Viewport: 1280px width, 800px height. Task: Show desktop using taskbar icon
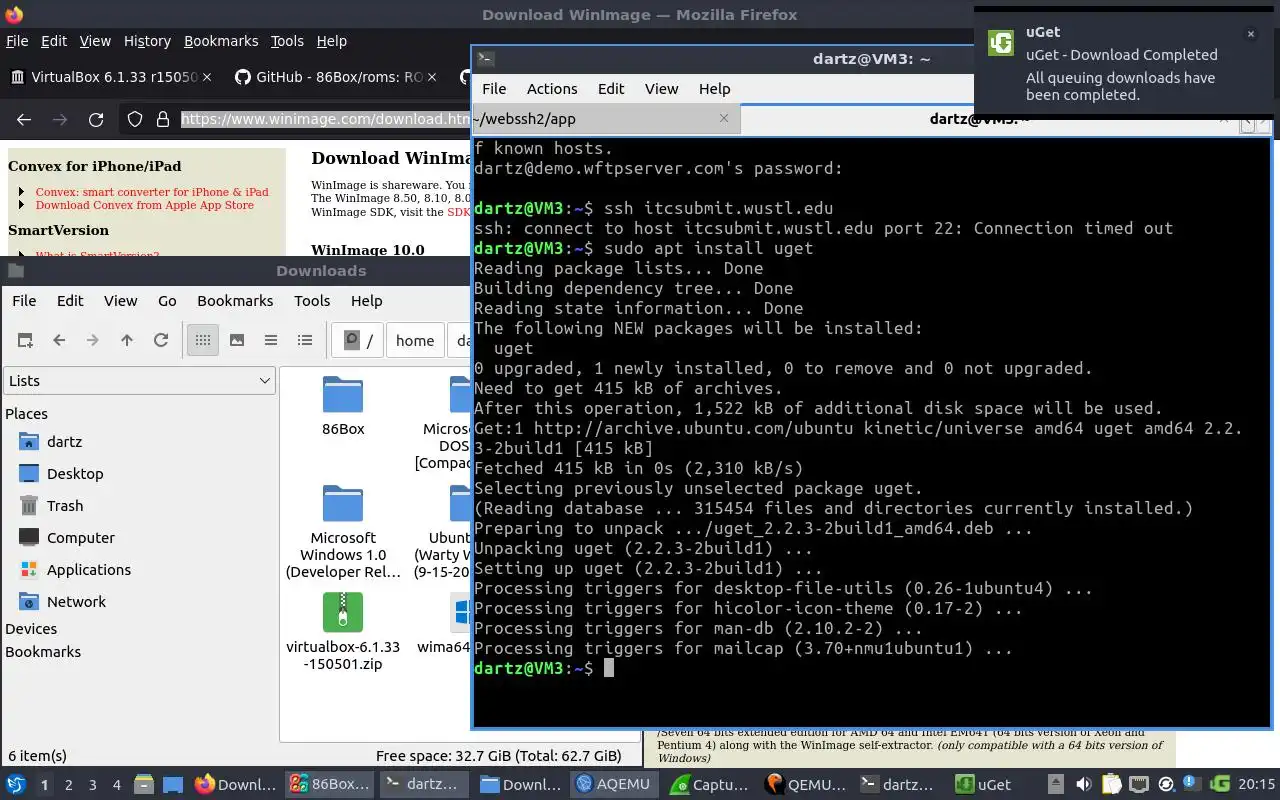point(173,784)
